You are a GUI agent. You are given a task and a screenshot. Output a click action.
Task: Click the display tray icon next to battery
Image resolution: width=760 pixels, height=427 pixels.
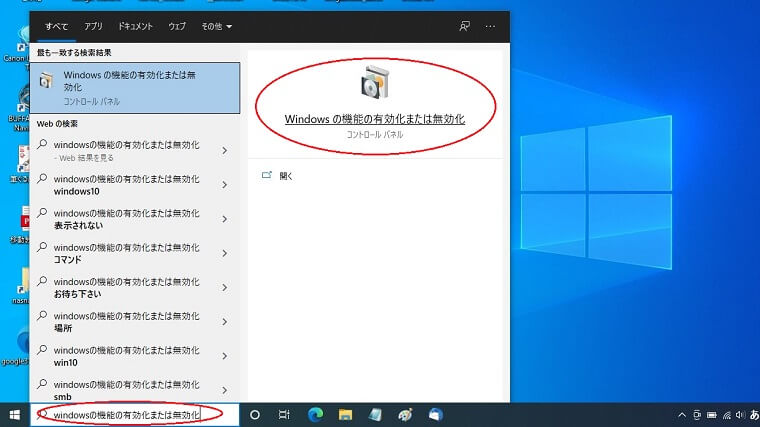coord(697,415)
